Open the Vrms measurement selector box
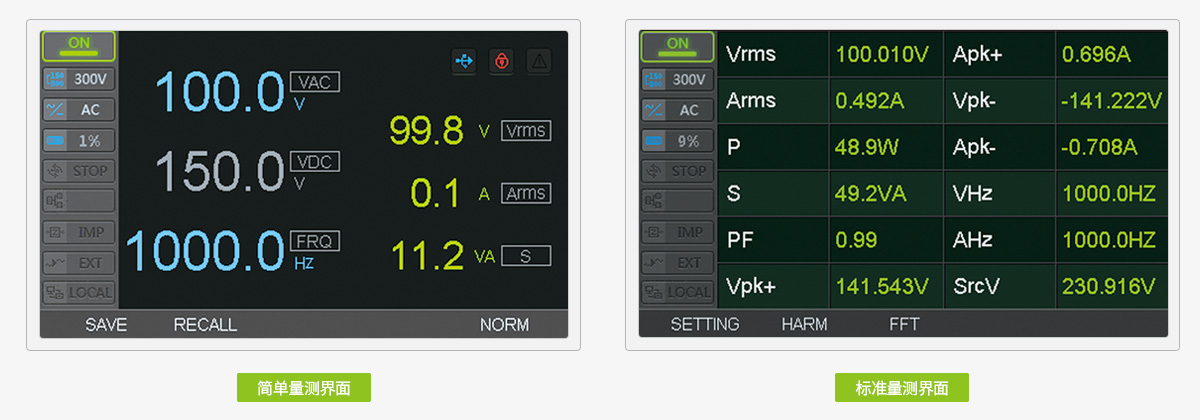The width and height of the screenshot is (1200, 420). tap(525, 131)
